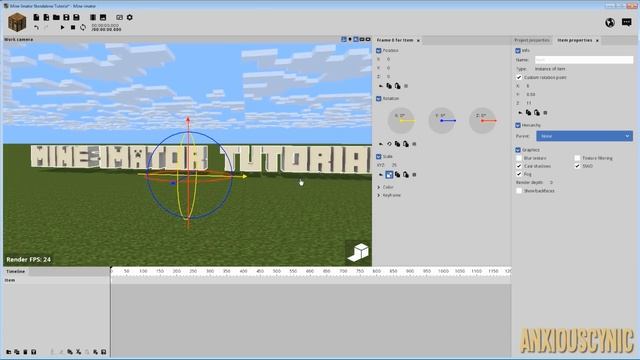Screen dimensions: 640x360
Task: Select the Timeline tab
Action: (16, 271)
